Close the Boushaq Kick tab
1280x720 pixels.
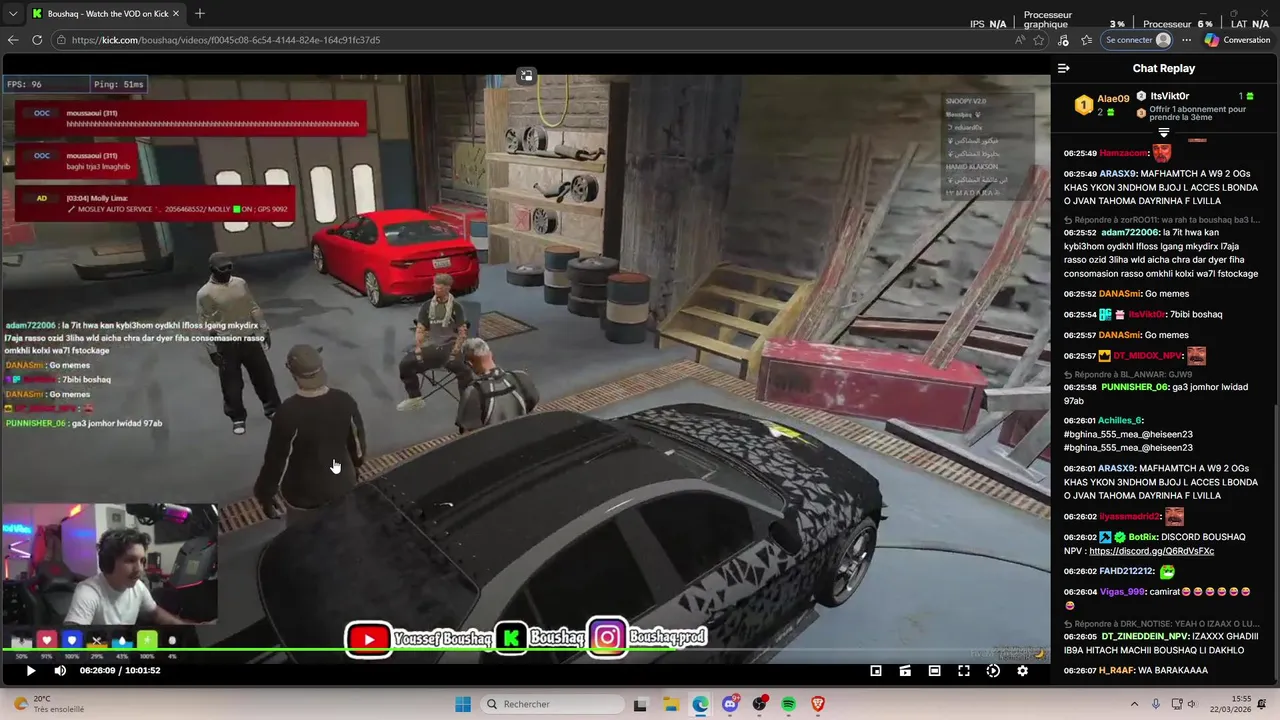pos(174,14)
